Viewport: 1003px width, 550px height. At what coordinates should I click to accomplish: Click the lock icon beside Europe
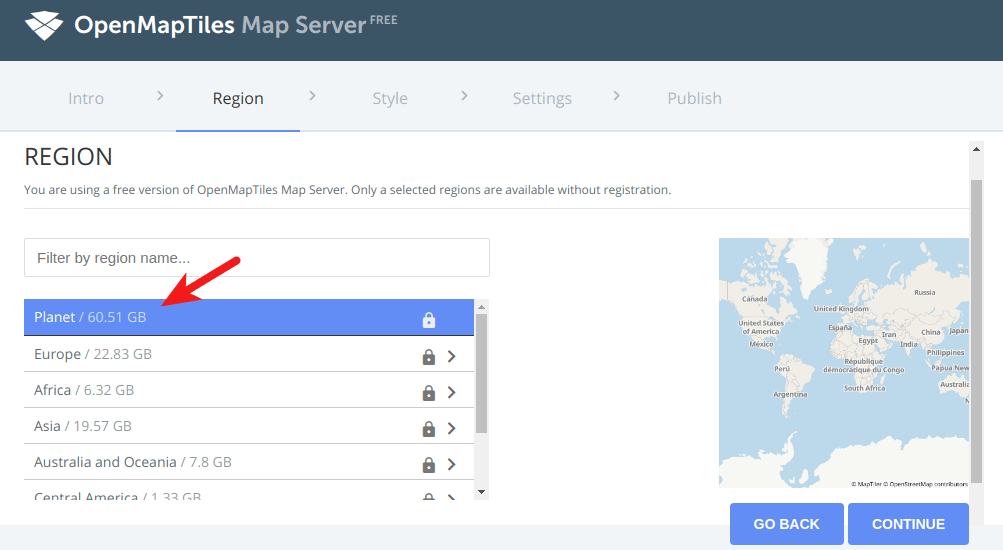[429, 356]
